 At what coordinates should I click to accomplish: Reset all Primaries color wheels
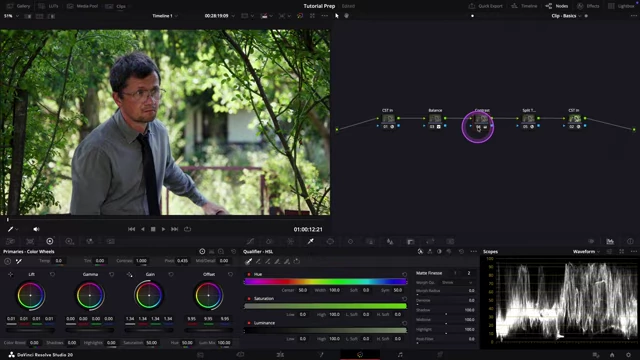[x=233, y=251]
